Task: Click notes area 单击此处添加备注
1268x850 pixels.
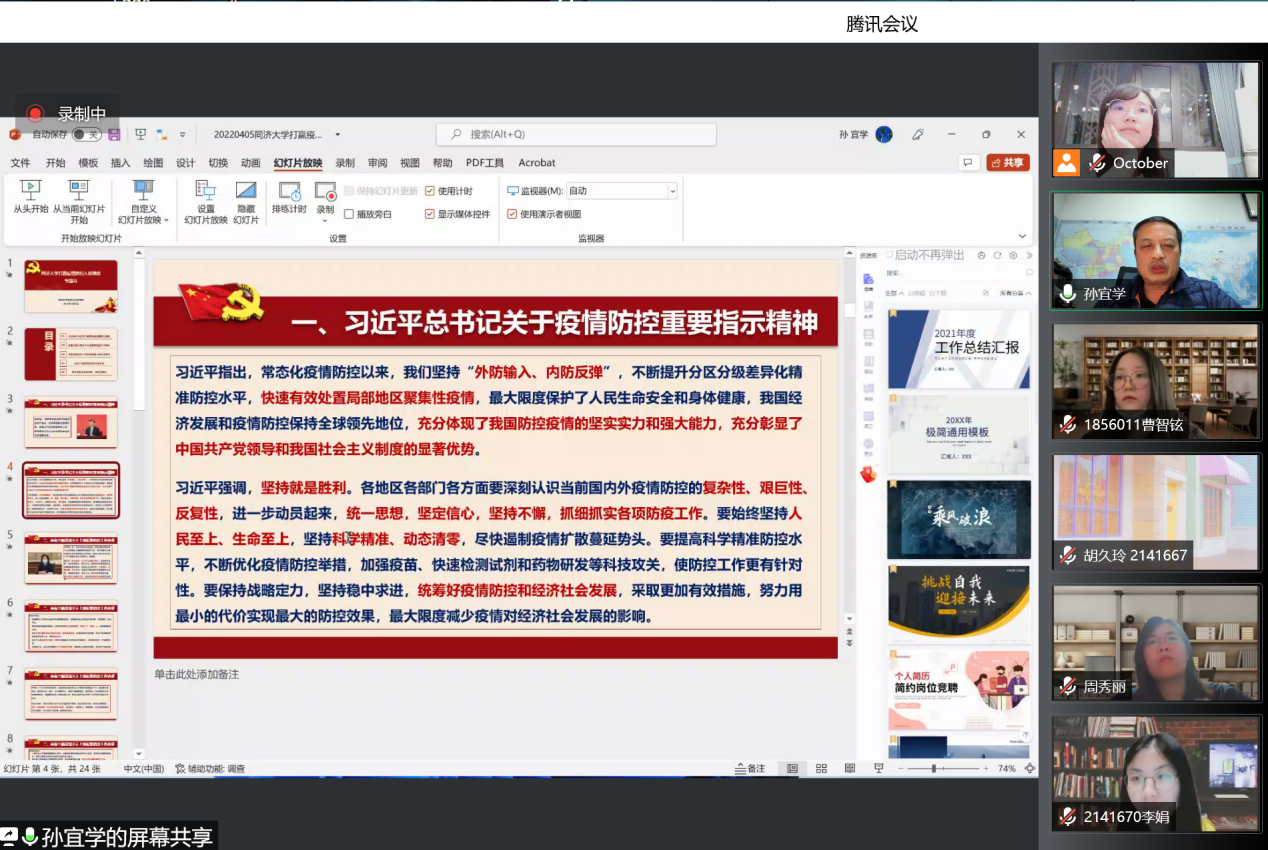Action: click(x=196, y=674)
